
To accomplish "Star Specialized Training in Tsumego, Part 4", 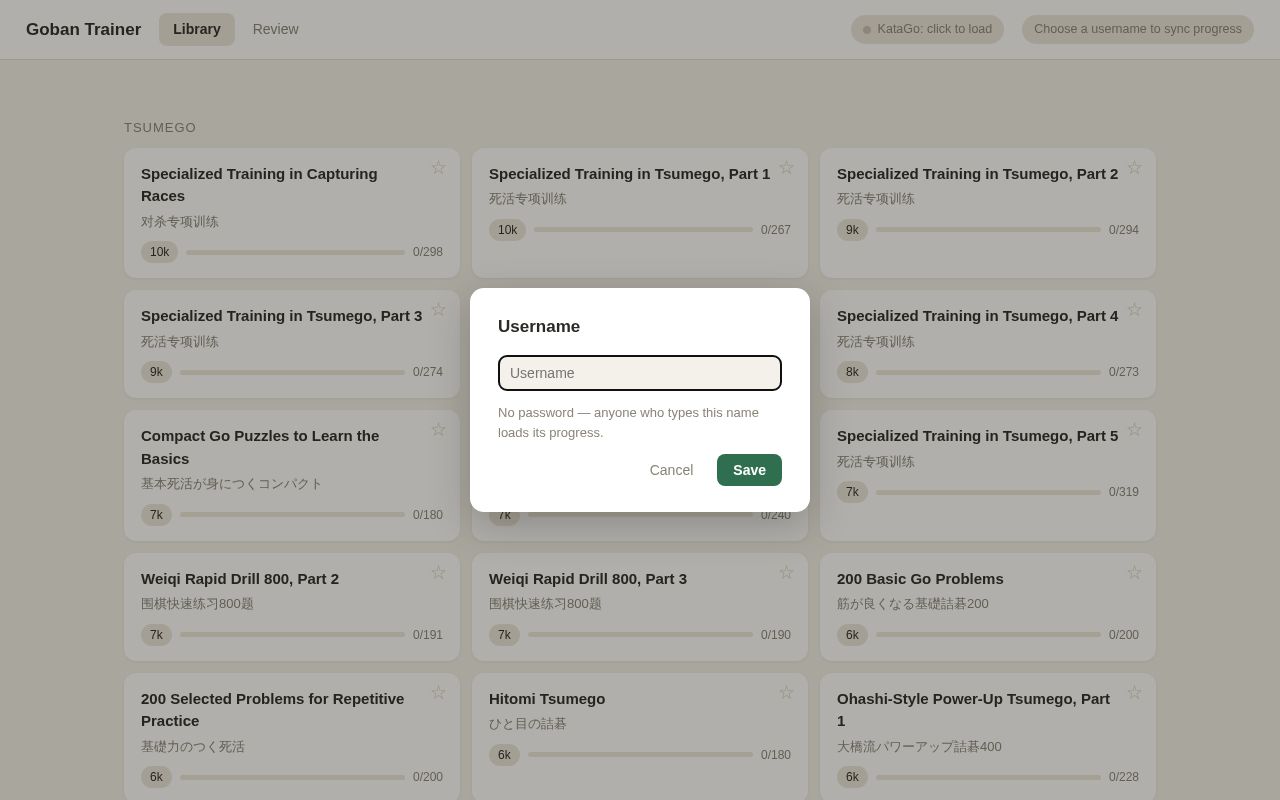I will click(1134, 310).
